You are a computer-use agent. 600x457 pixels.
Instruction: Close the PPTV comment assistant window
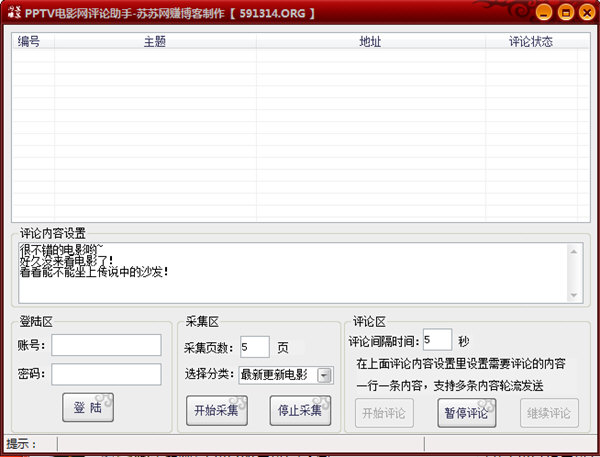point(587,13)
